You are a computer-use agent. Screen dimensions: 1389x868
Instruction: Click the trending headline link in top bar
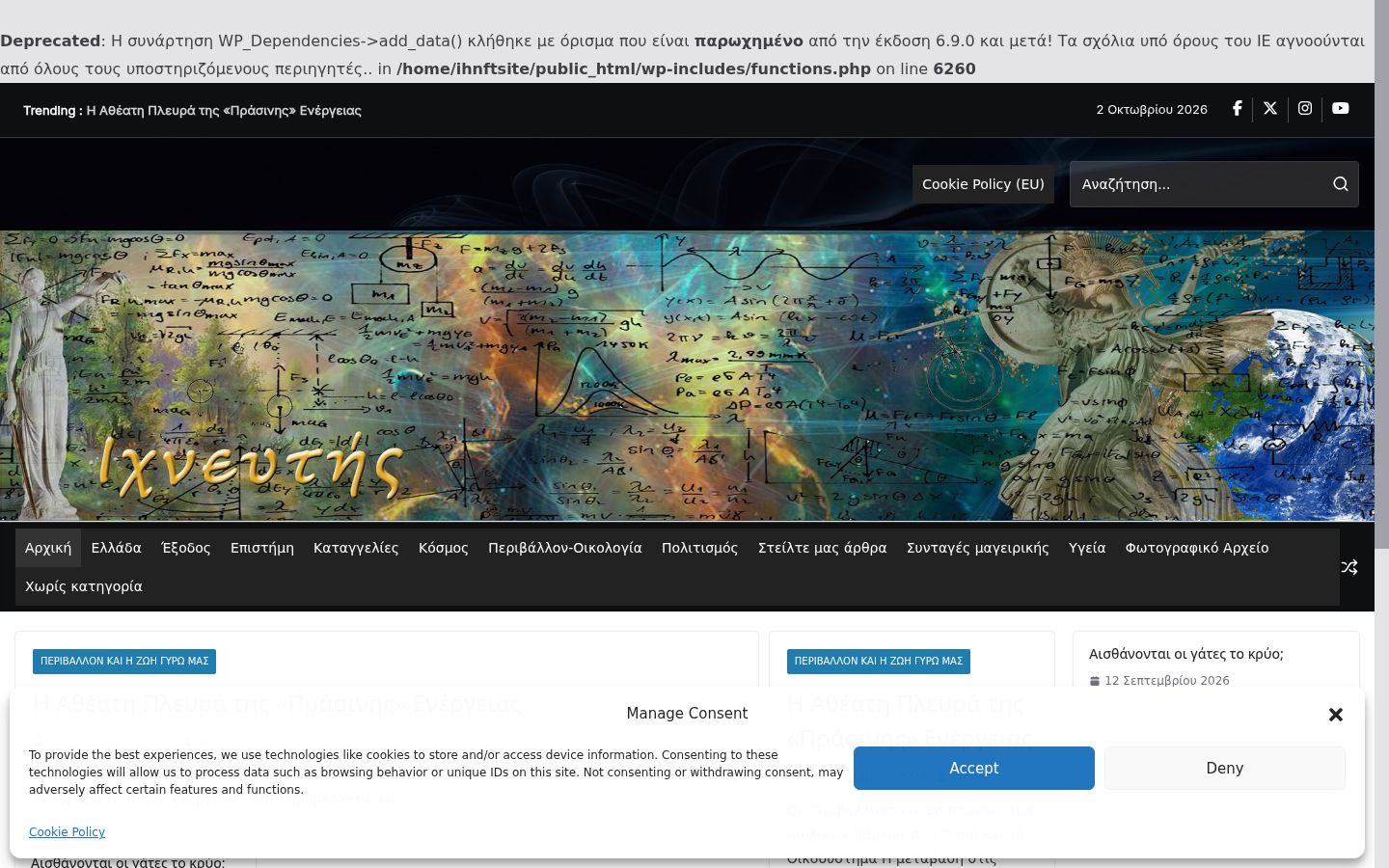tap(224, 111)
